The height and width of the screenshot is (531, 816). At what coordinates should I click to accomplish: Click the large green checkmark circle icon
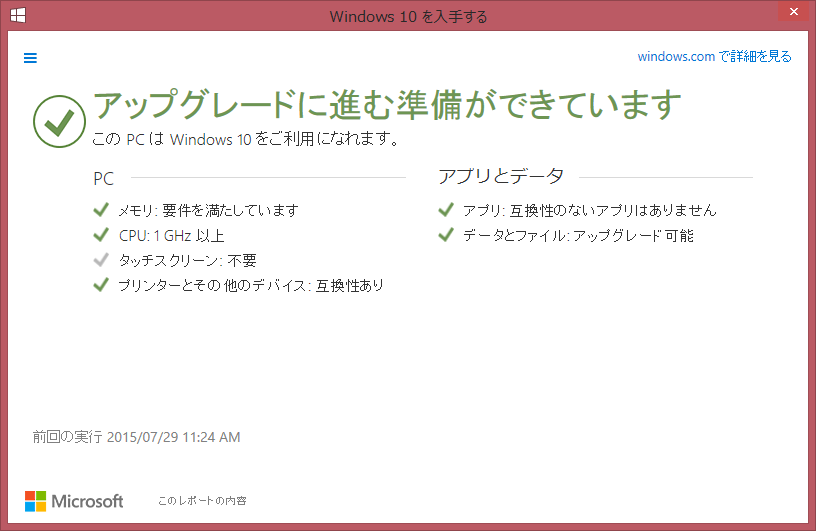(59, 121)
